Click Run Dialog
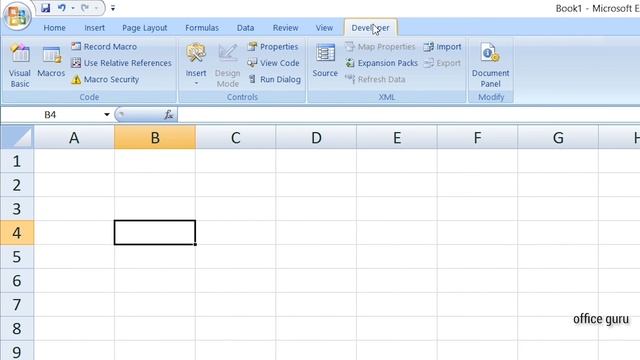Screen dimensions: 640x360 tap(274, 79)
